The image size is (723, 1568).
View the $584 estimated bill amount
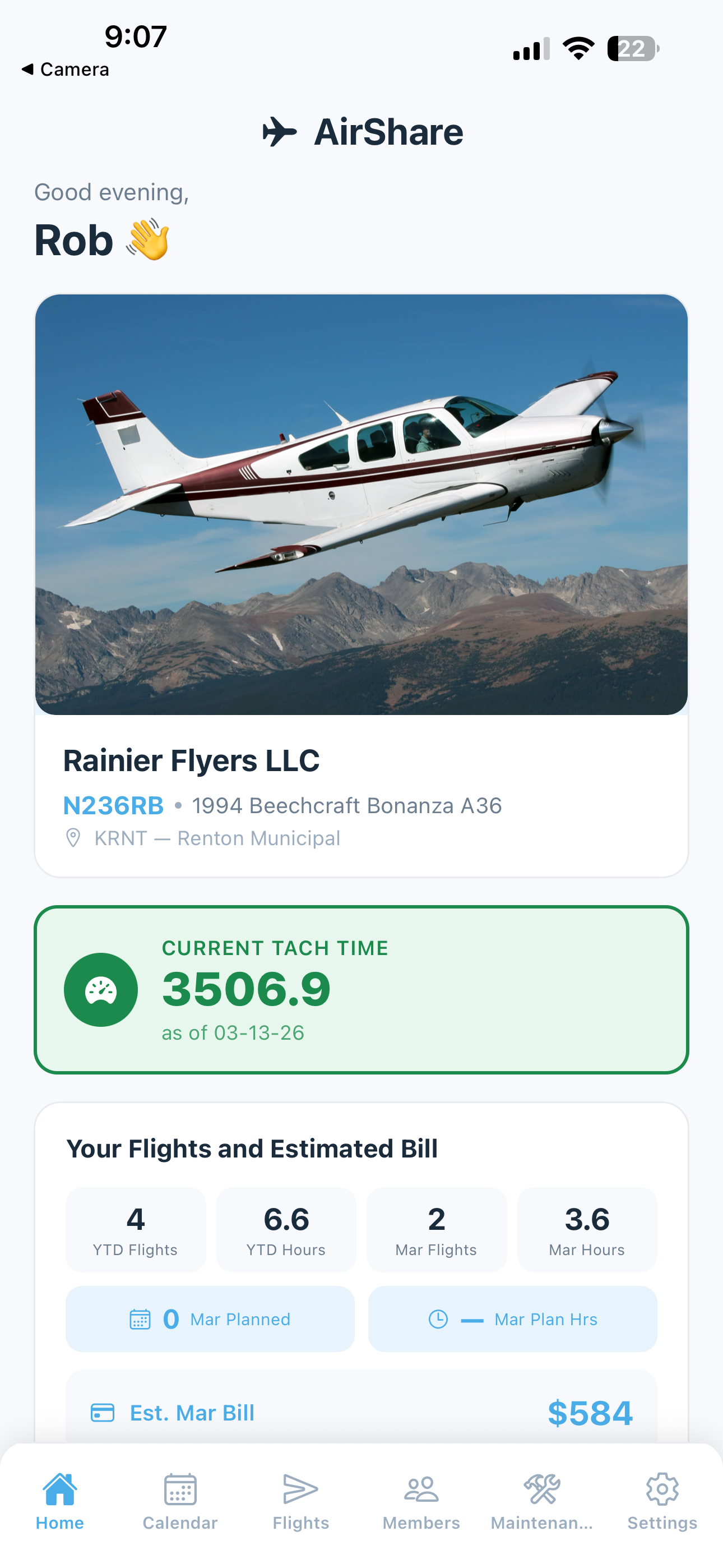click(590, 1413)
